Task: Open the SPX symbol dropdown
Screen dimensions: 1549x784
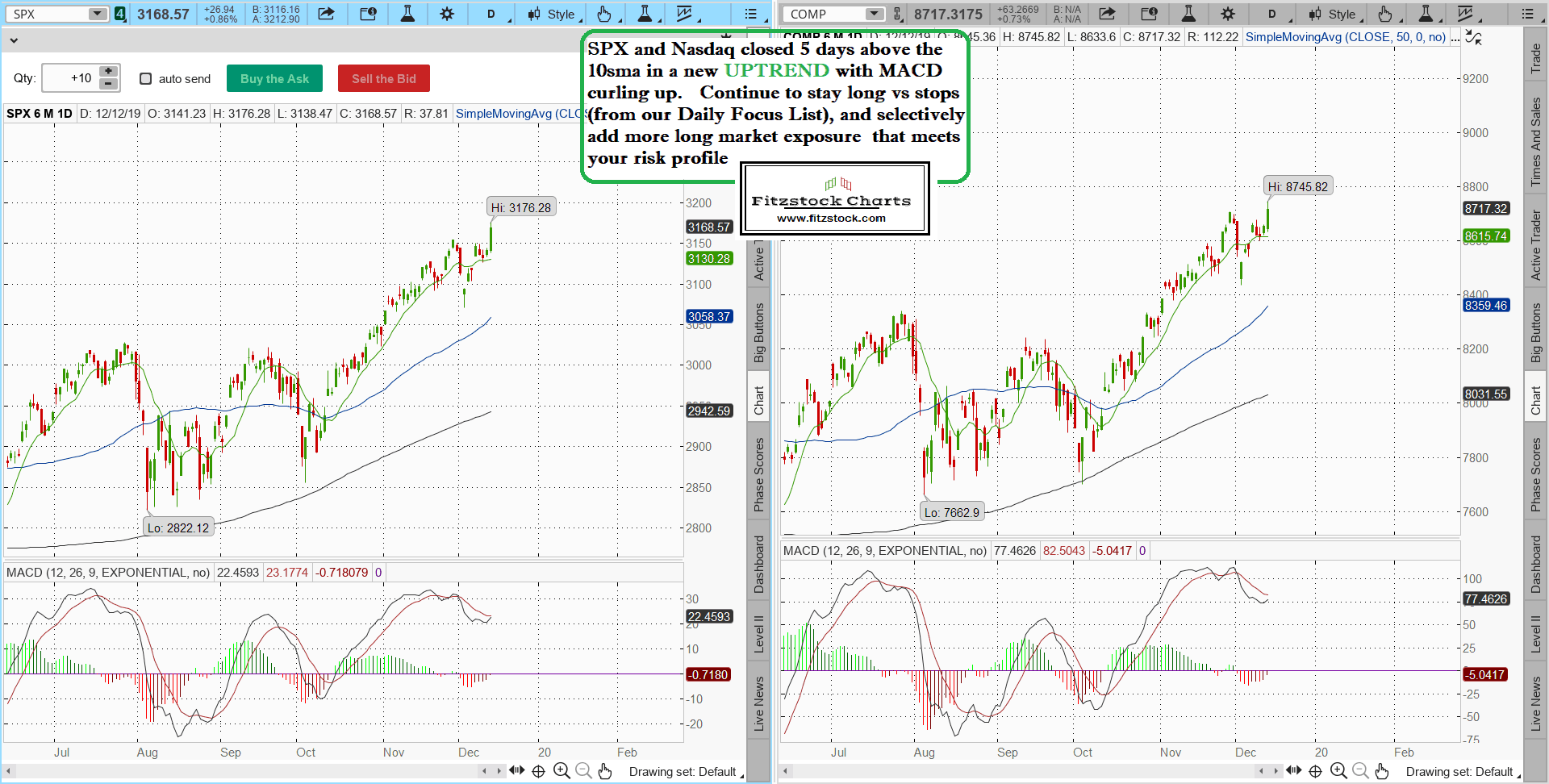Action: click(x=97, y=14)
